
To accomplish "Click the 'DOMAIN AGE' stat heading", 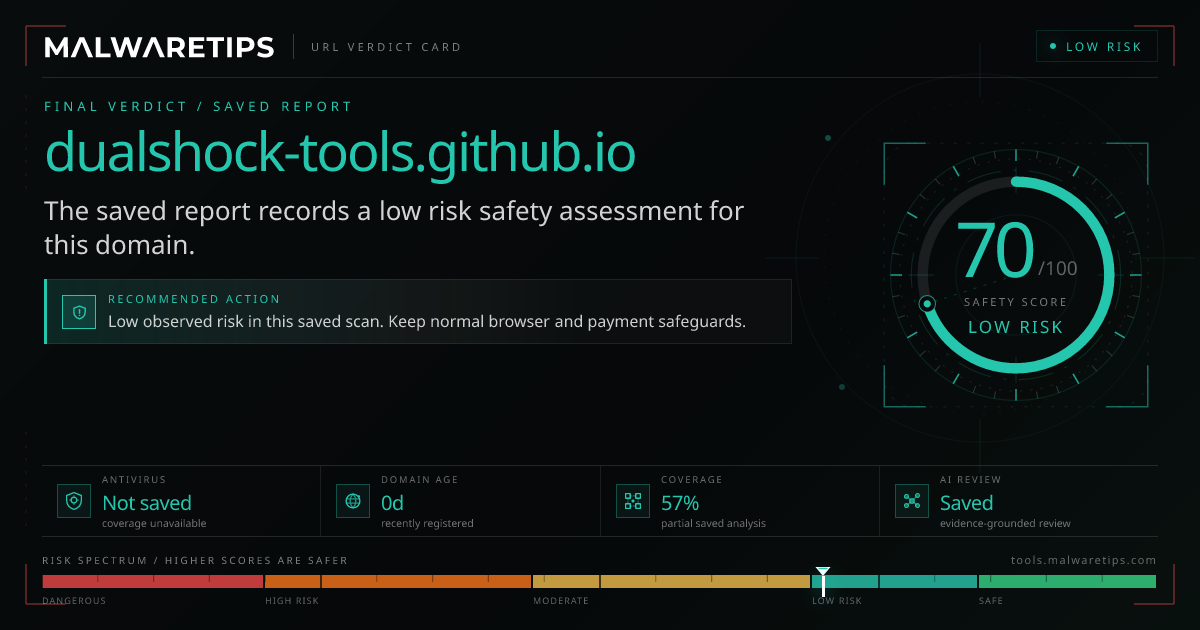I will tap(419, 480).
